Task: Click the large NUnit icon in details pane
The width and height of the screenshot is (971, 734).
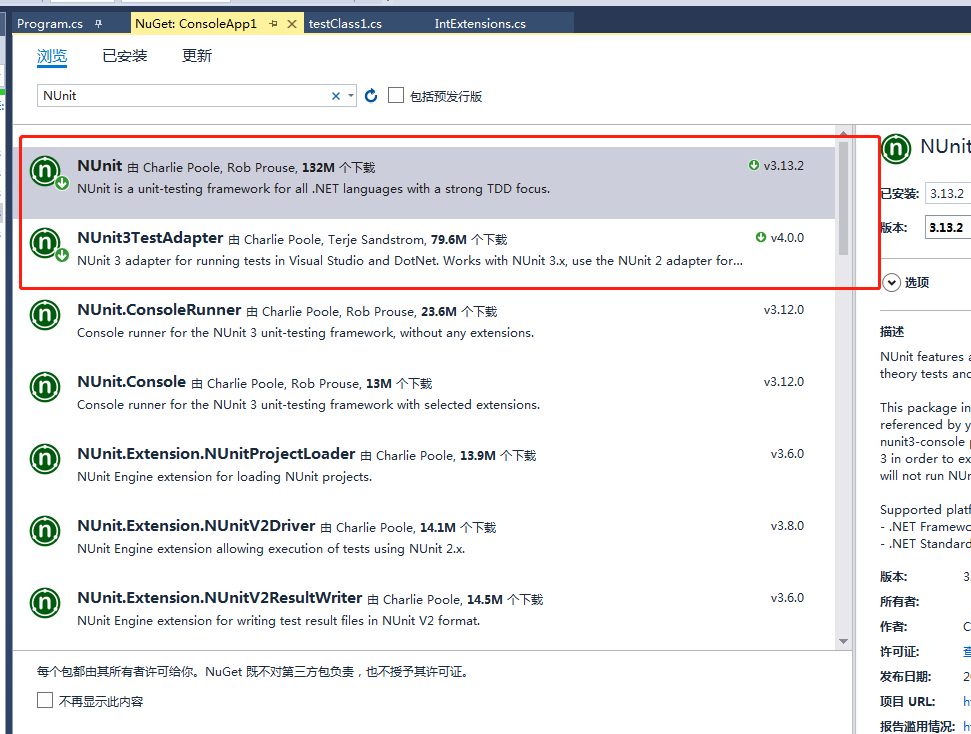Action: click(895, 149)
